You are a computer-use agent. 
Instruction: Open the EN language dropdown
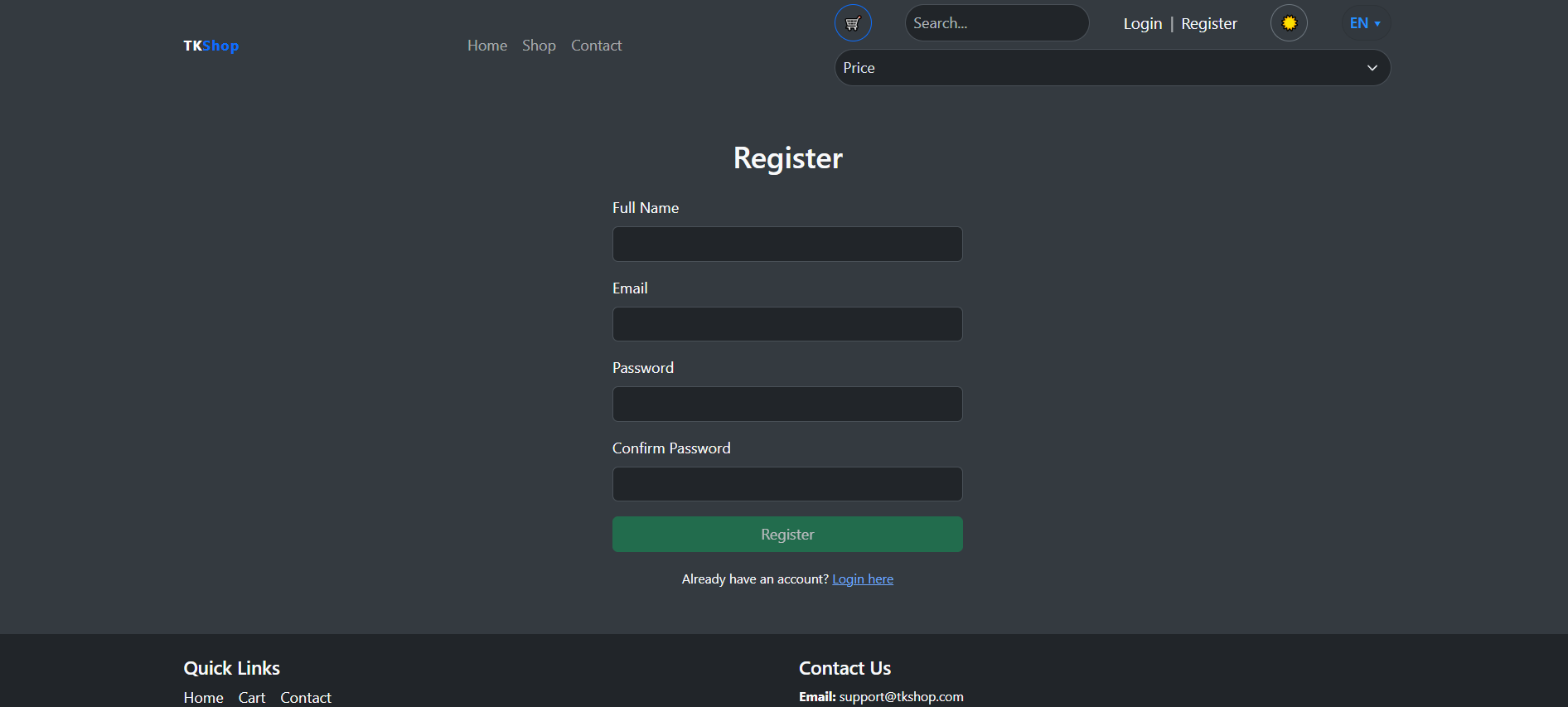click(1364, 23)
